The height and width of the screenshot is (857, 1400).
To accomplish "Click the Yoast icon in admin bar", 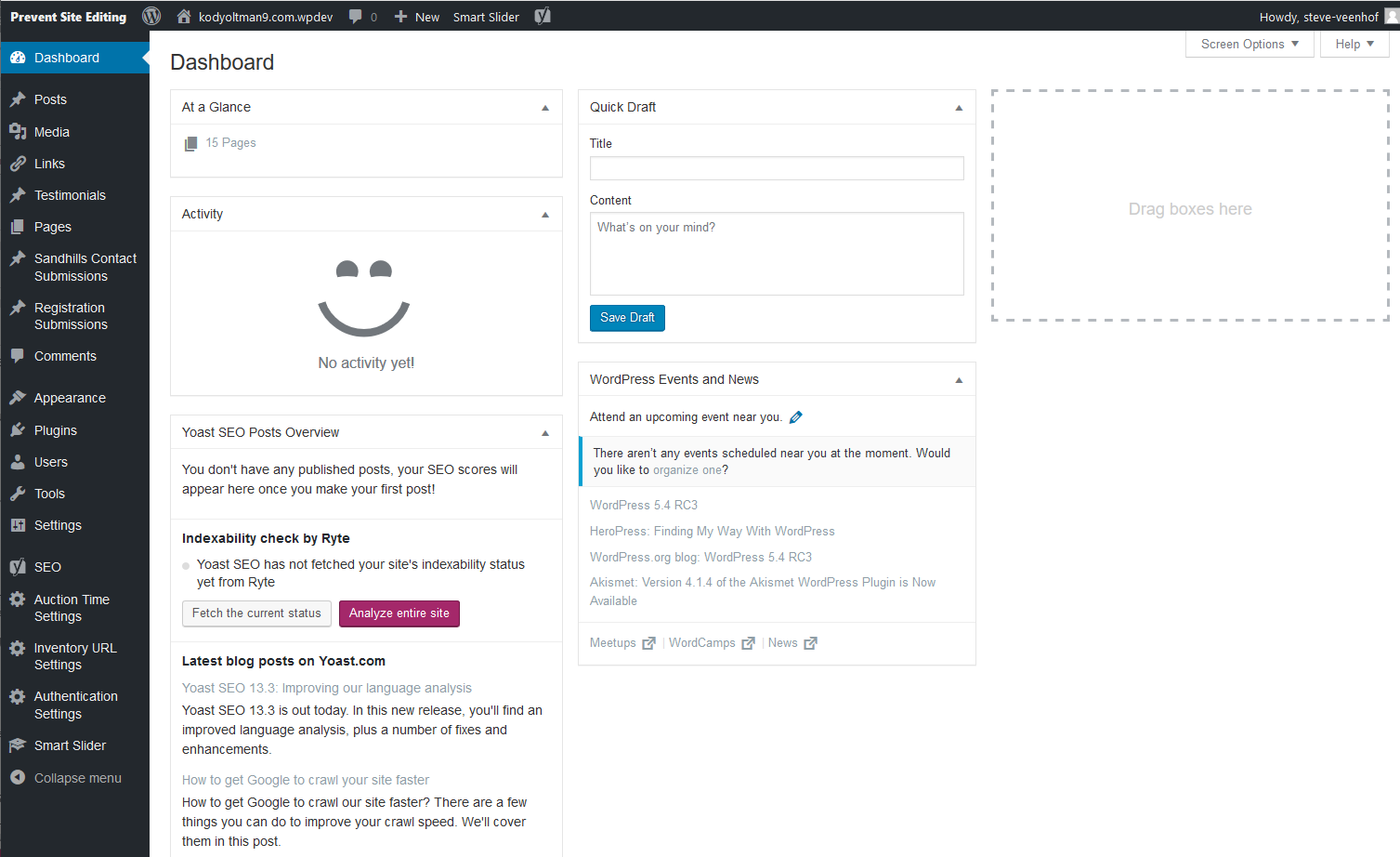I will (x=543, y=16).
